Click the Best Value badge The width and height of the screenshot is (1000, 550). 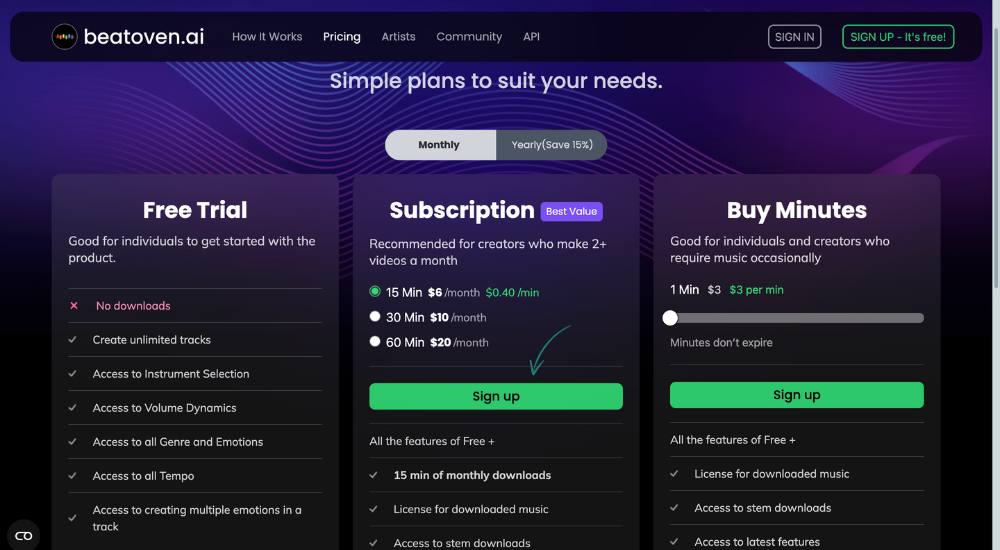pyautogui.click(x=571, y=211)
